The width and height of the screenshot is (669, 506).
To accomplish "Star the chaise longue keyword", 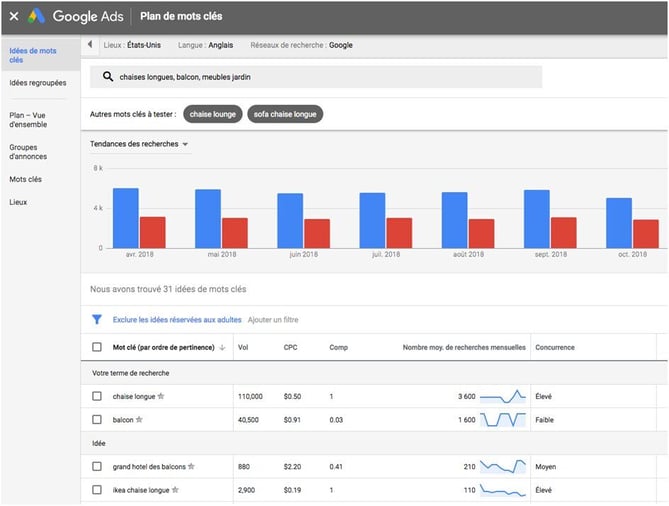I will [161, 396].
